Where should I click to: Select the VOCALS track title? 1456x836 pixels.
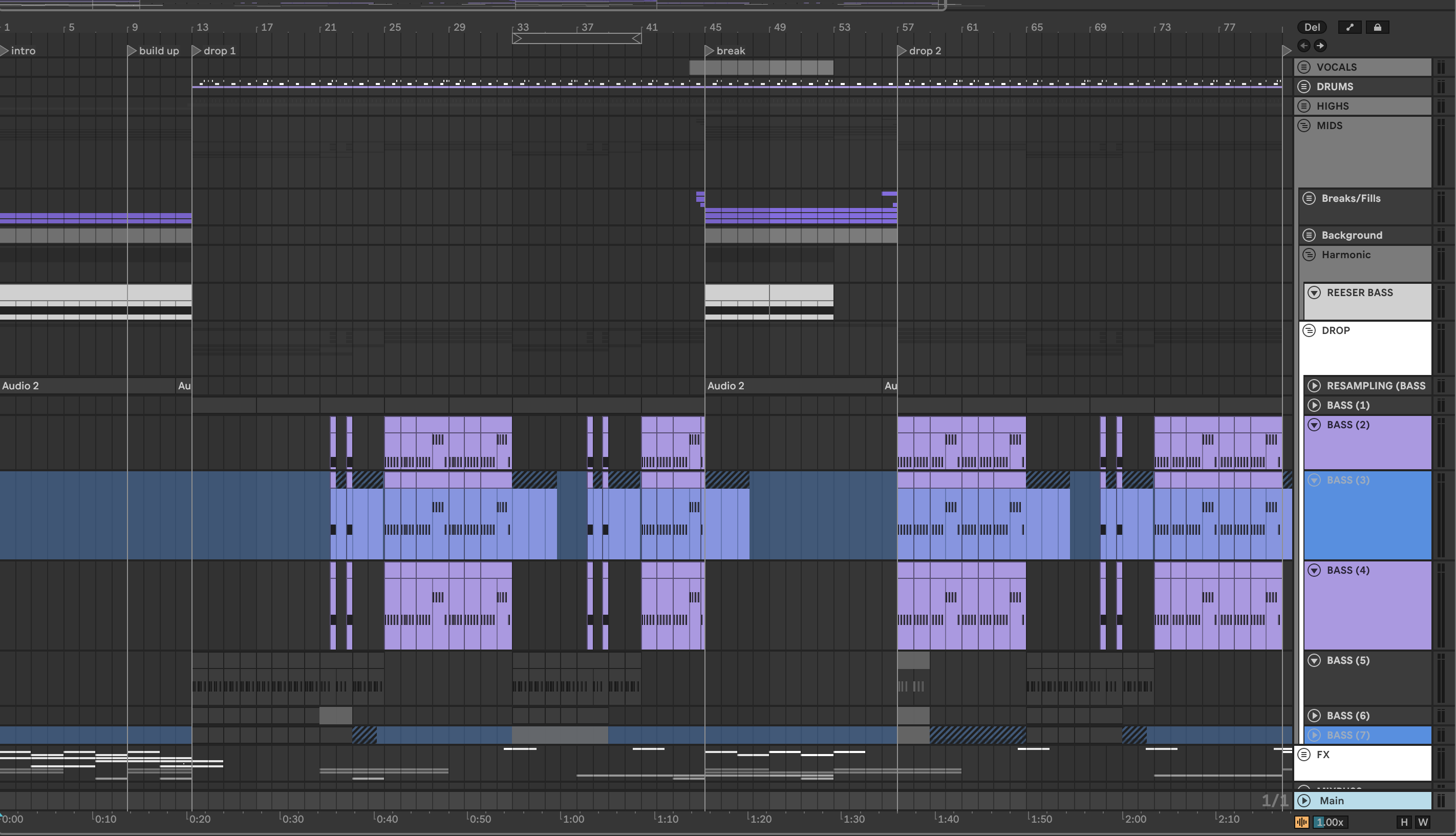(1336, 67)
